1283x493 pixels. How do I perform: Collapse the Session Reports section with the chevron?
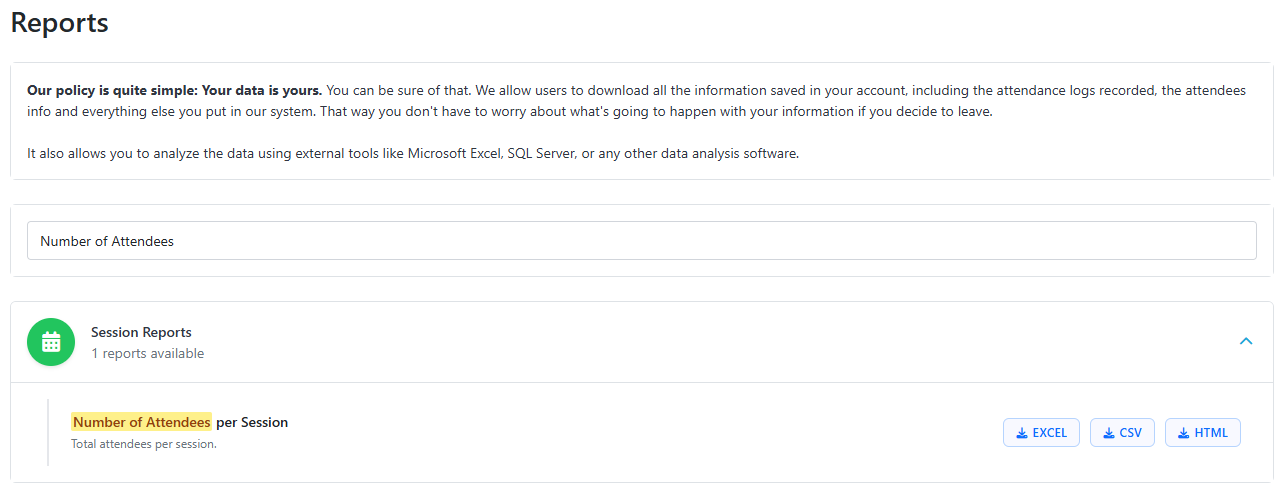1246,341
